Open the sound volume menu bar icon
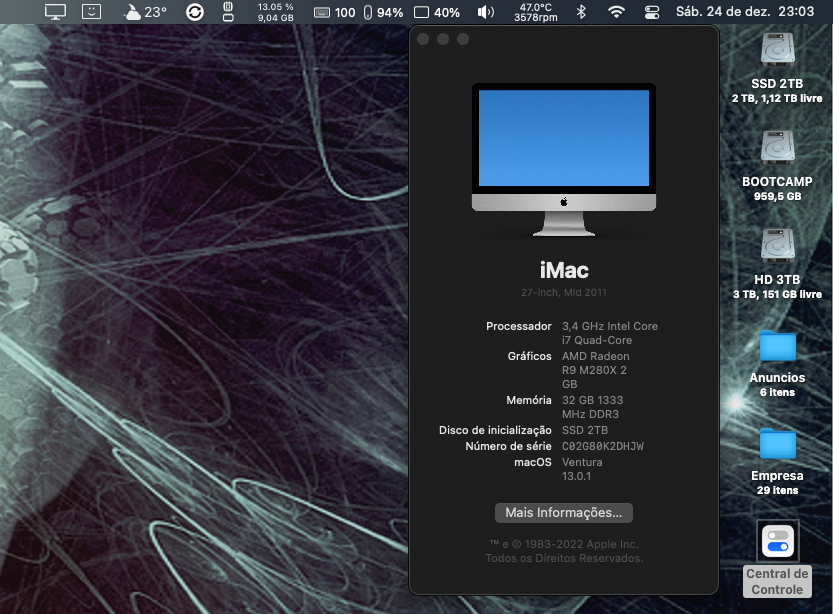The image size is (833, 614). point(485,12)
